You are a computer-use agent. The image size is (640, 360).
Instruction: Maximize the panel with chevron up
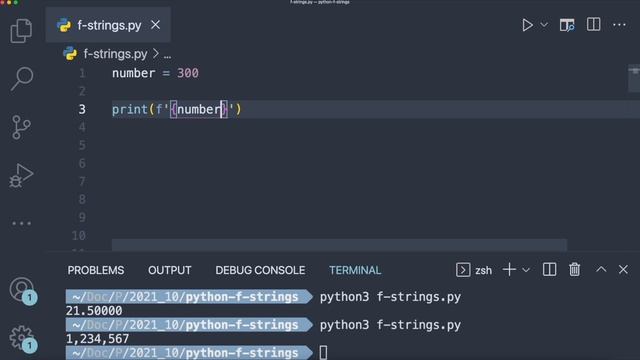(x=601, y=269)
